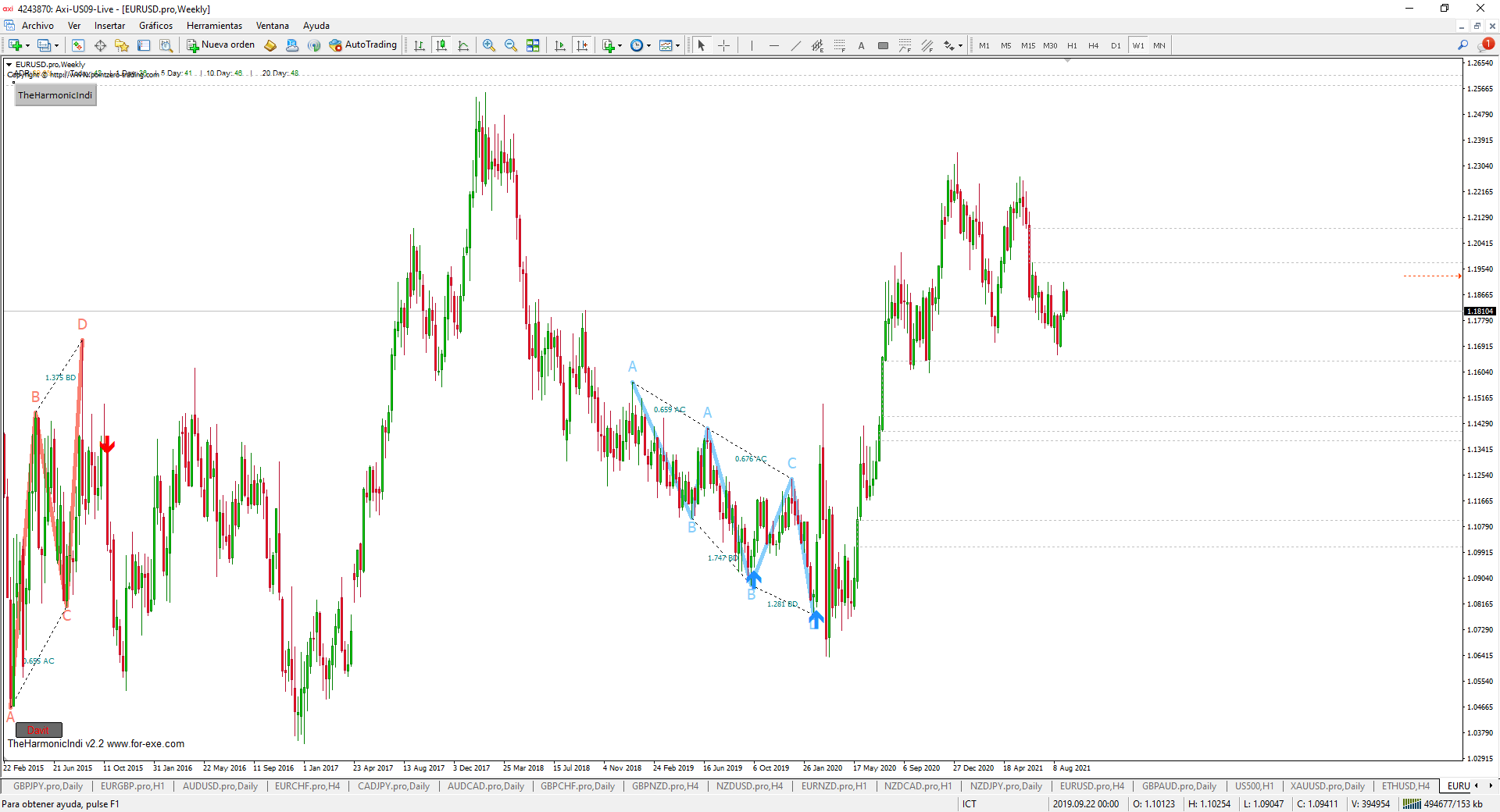
Task: Click the Zoom Out magnifier icon
Action: pos(511,45)
